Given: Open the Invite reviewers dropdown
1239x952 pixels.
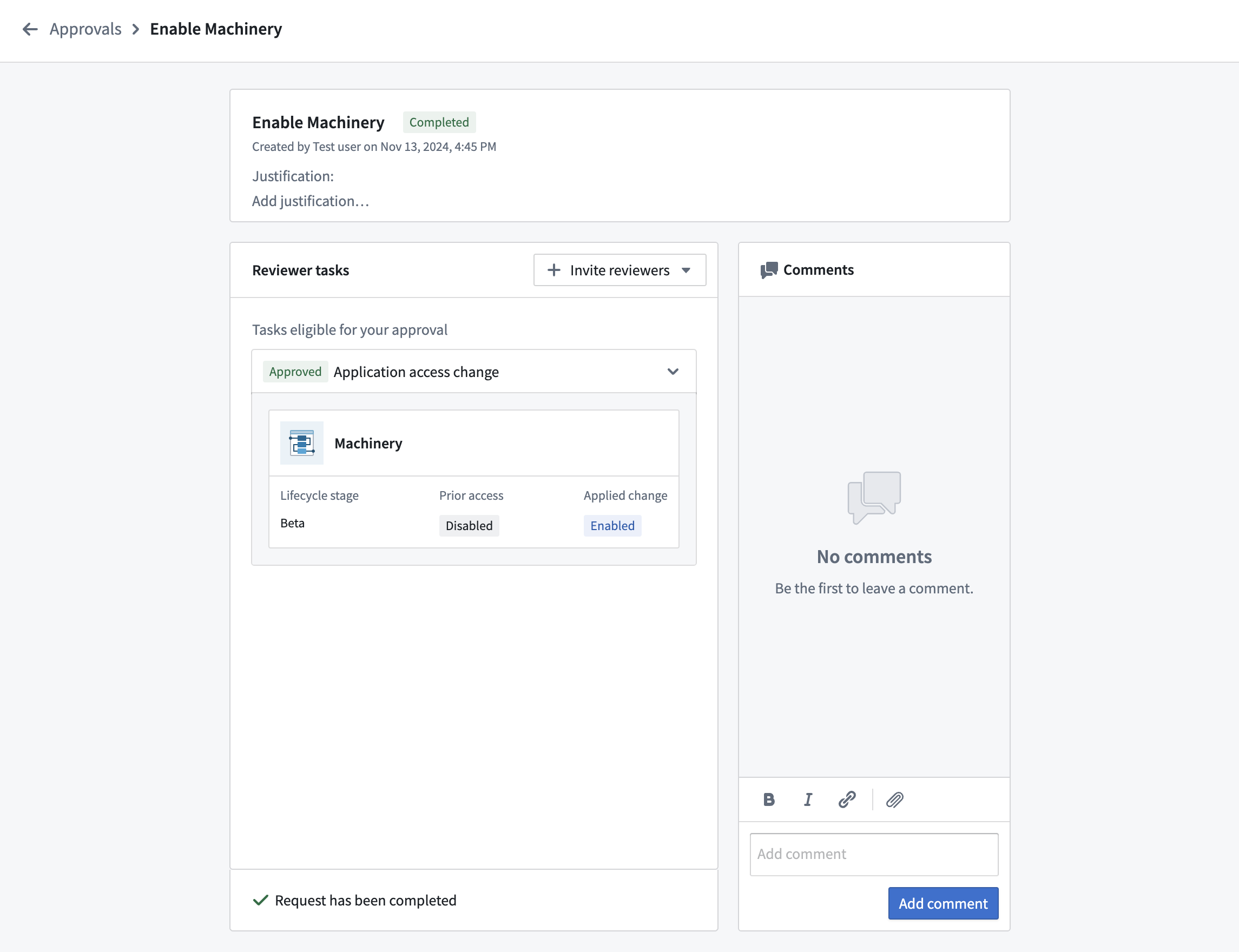Looking at the screenshot, I should pyautogui.click(x=619, y=270).
